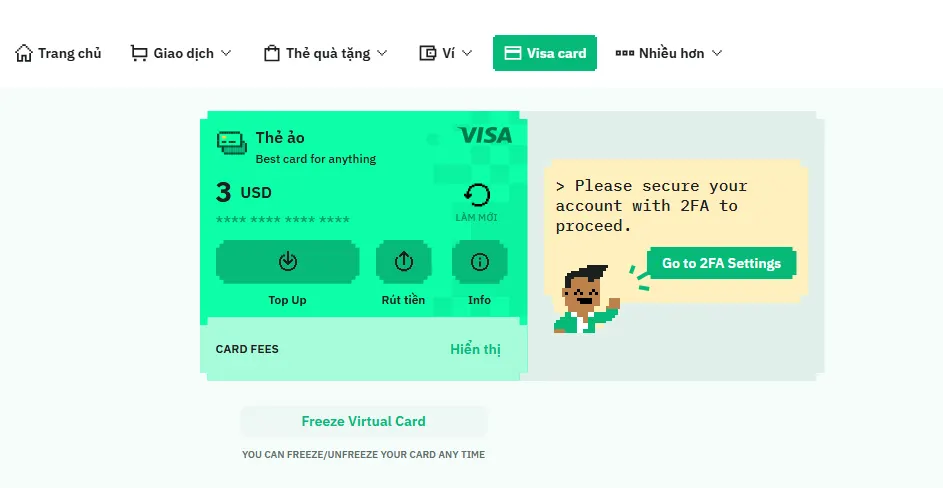Show card fees via Hiển thị
943x488 pixels.
click(x=475, y=349)
